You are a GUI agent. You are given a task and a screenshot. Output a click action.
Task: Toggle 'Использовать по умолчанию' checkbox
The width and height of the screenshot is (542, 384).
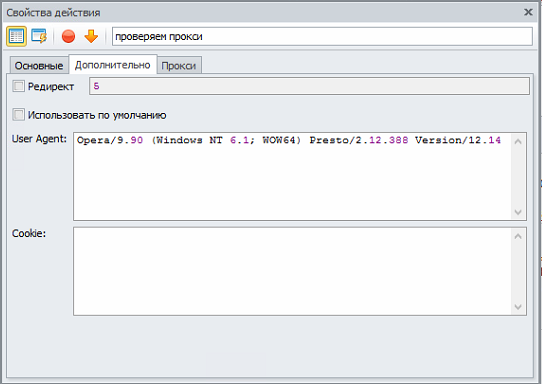(18, 115)
